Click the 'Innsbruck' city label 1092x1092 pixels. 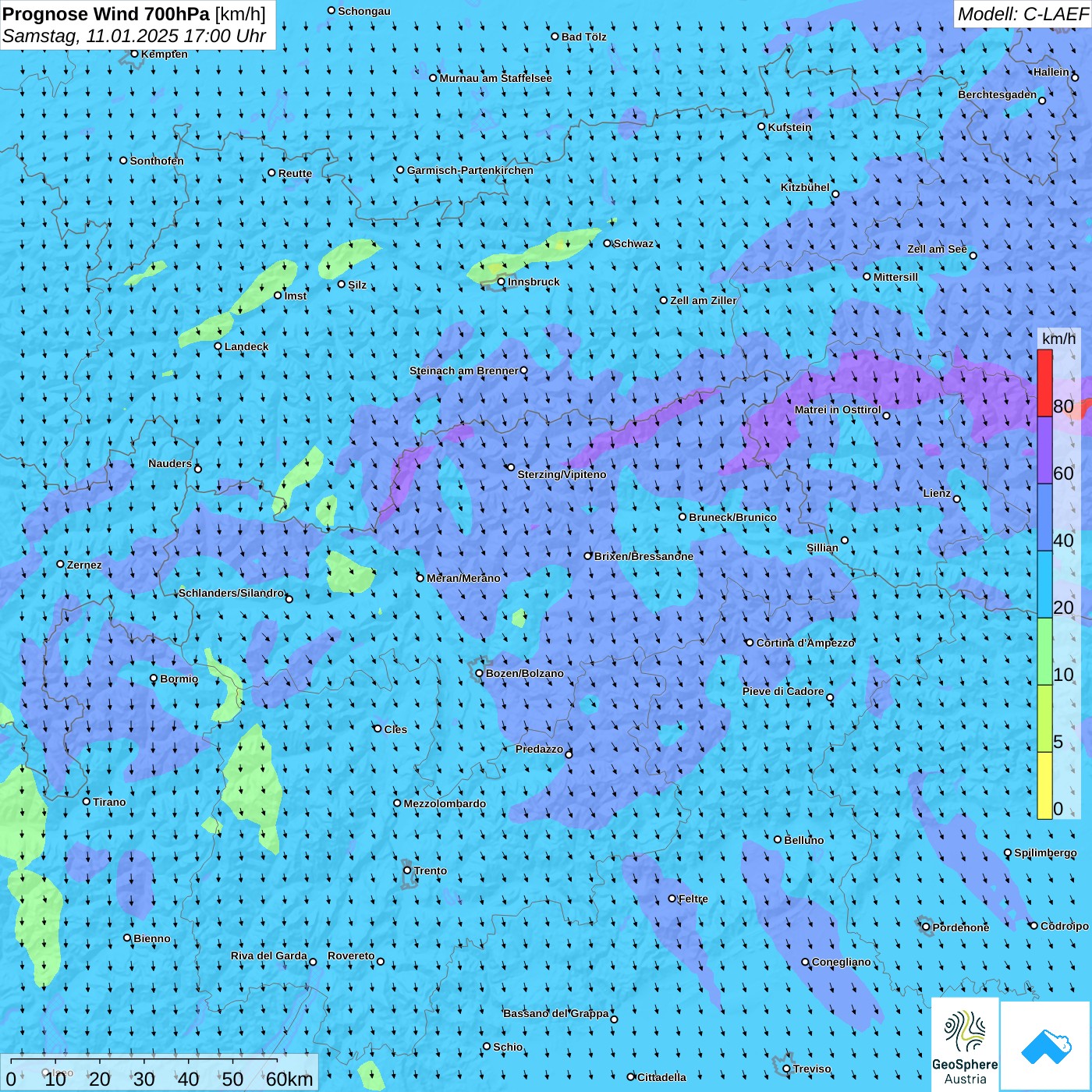[x=534, y=282]
